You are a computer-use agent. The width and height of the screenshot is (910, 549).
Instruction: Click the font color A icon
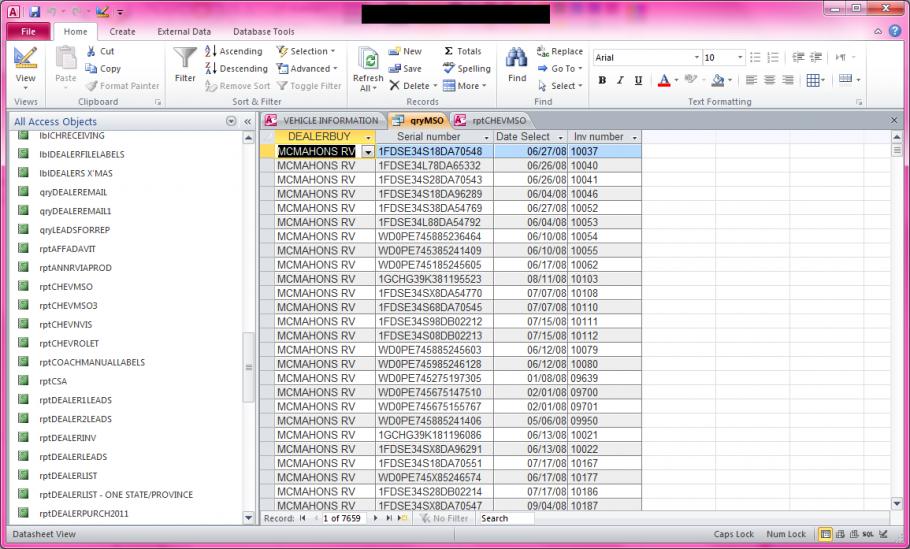664,80
